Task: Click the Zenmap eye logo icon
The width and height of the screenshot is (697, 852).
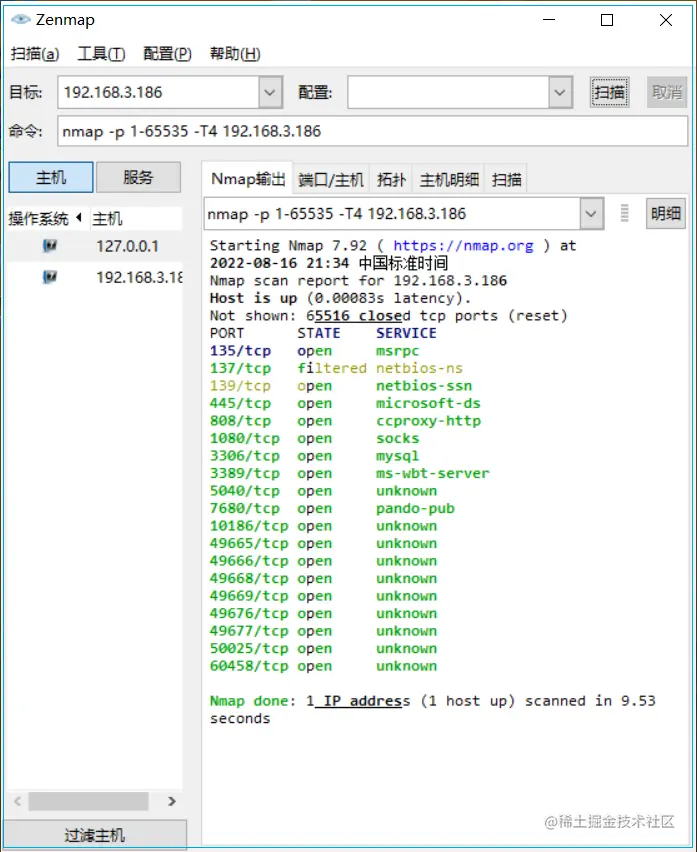Action: click(21, 20)
